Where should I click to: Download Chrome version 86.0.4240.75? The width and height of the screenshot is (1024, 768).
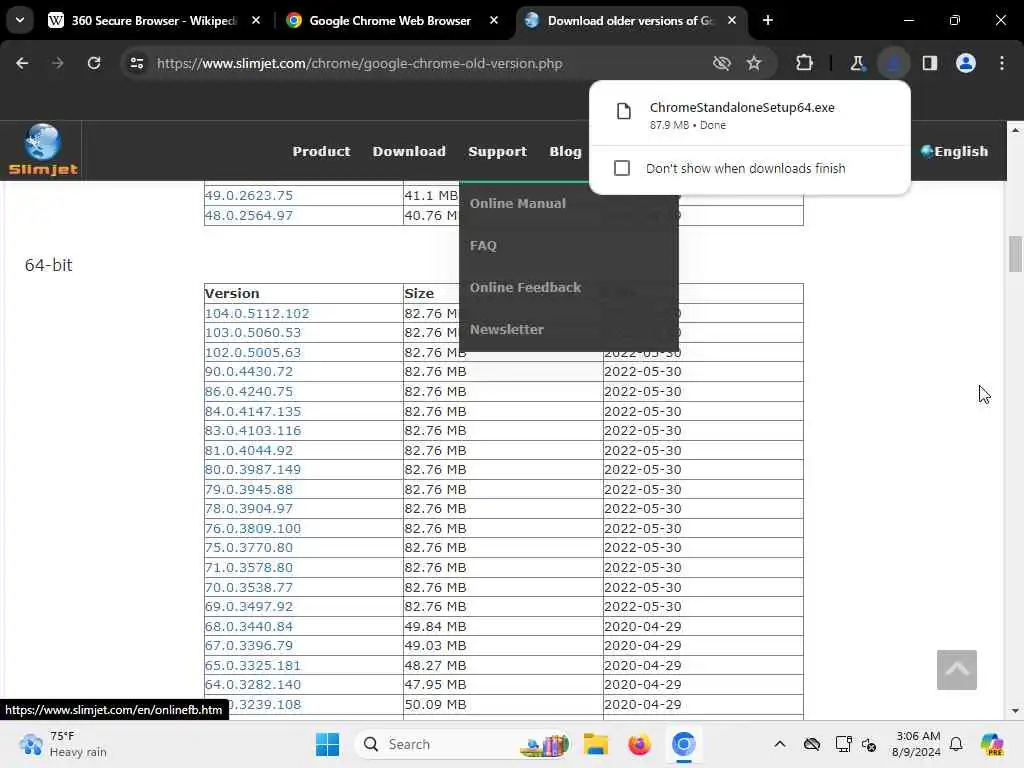(x=249, y=391)
